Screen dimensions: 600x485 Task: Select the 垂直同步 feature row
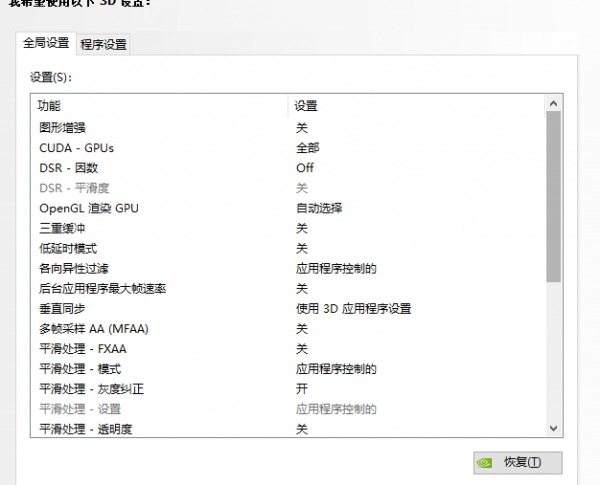[287, 309]
